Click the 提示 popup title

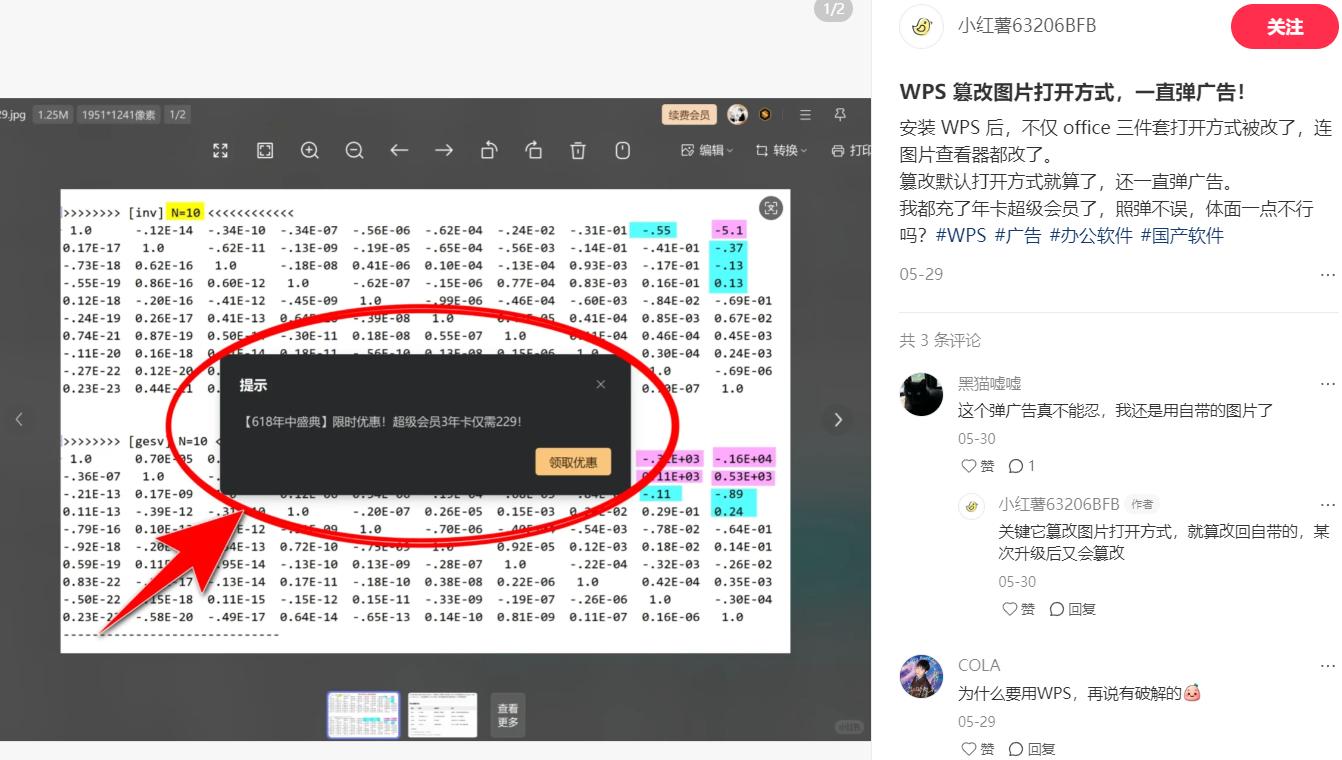tap(253, 385)
